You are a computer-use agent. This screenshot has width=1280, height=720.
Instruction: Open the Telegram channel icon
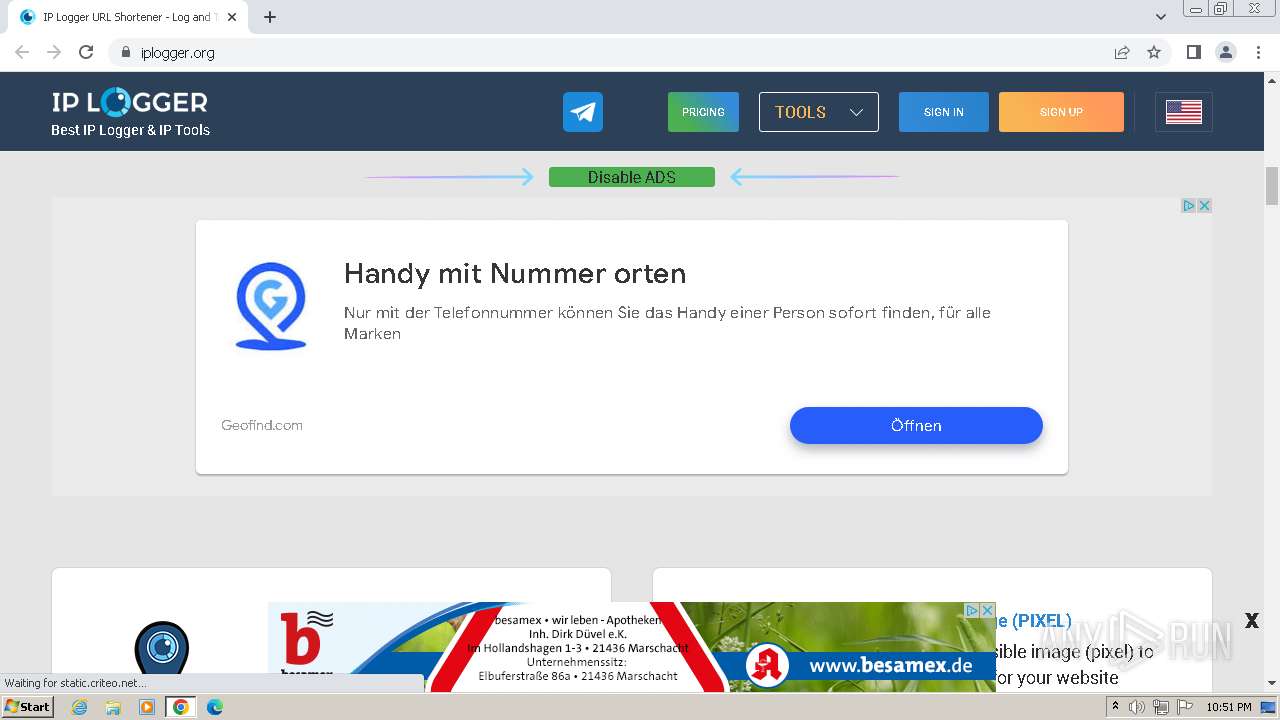tap(583, 112)
